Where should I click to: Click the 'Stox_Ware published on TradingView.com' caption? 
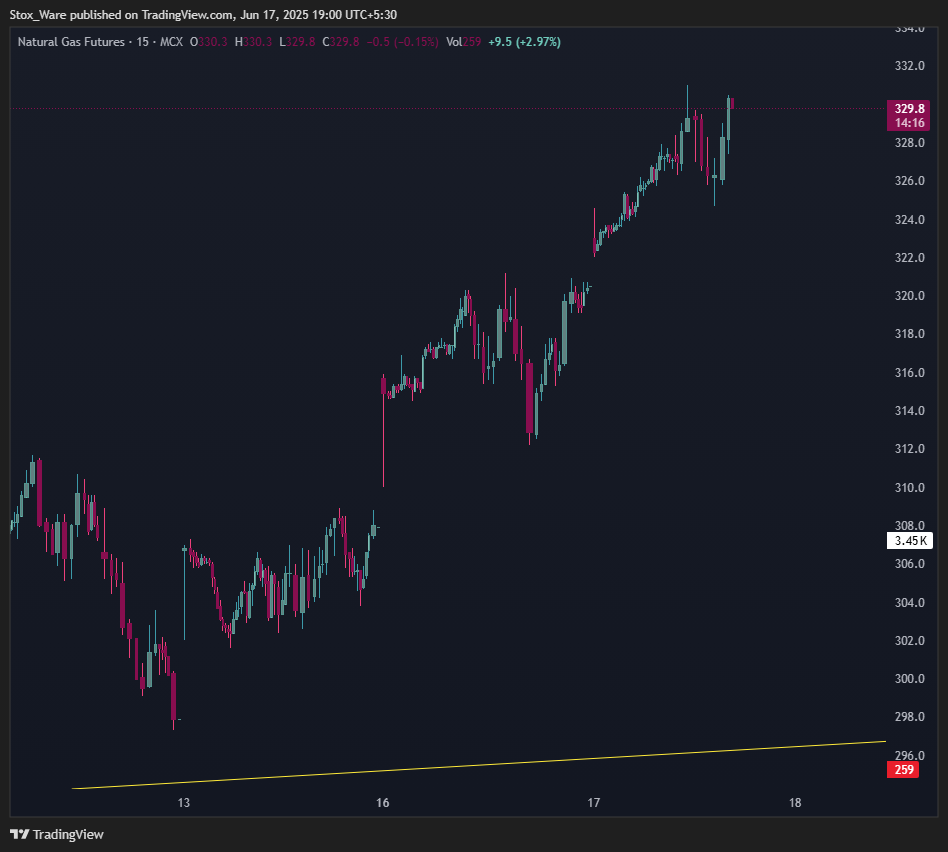click(122, 15)
